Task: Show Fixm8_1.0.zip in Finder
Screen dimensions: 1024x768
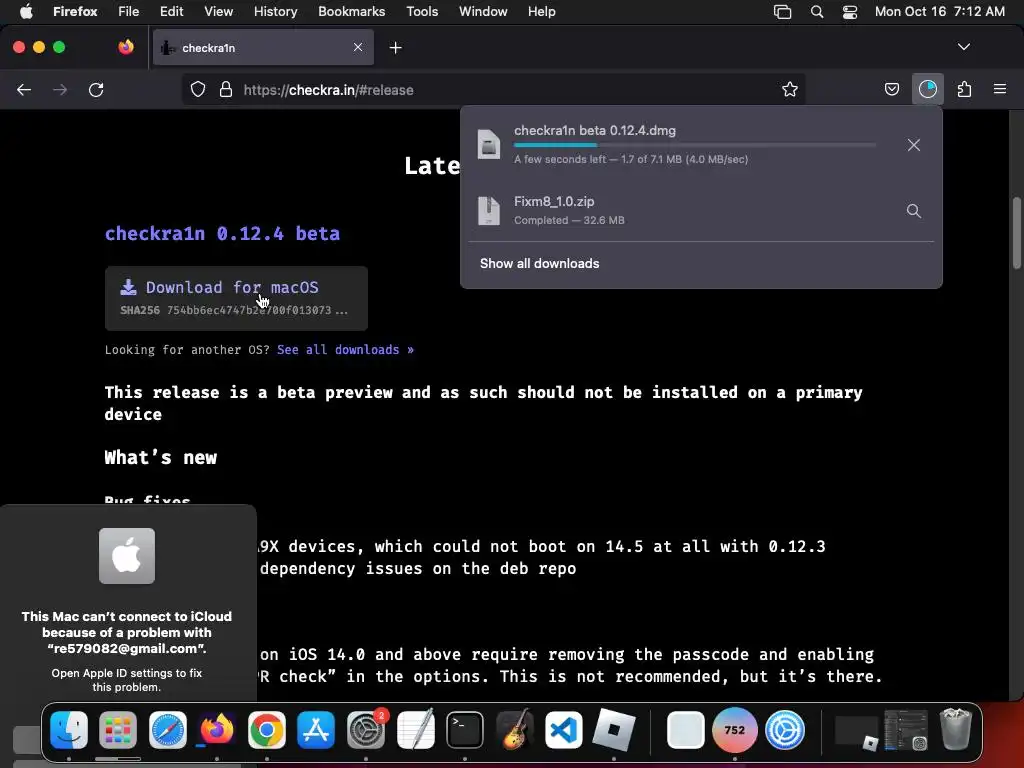Action: coord(914,211)
